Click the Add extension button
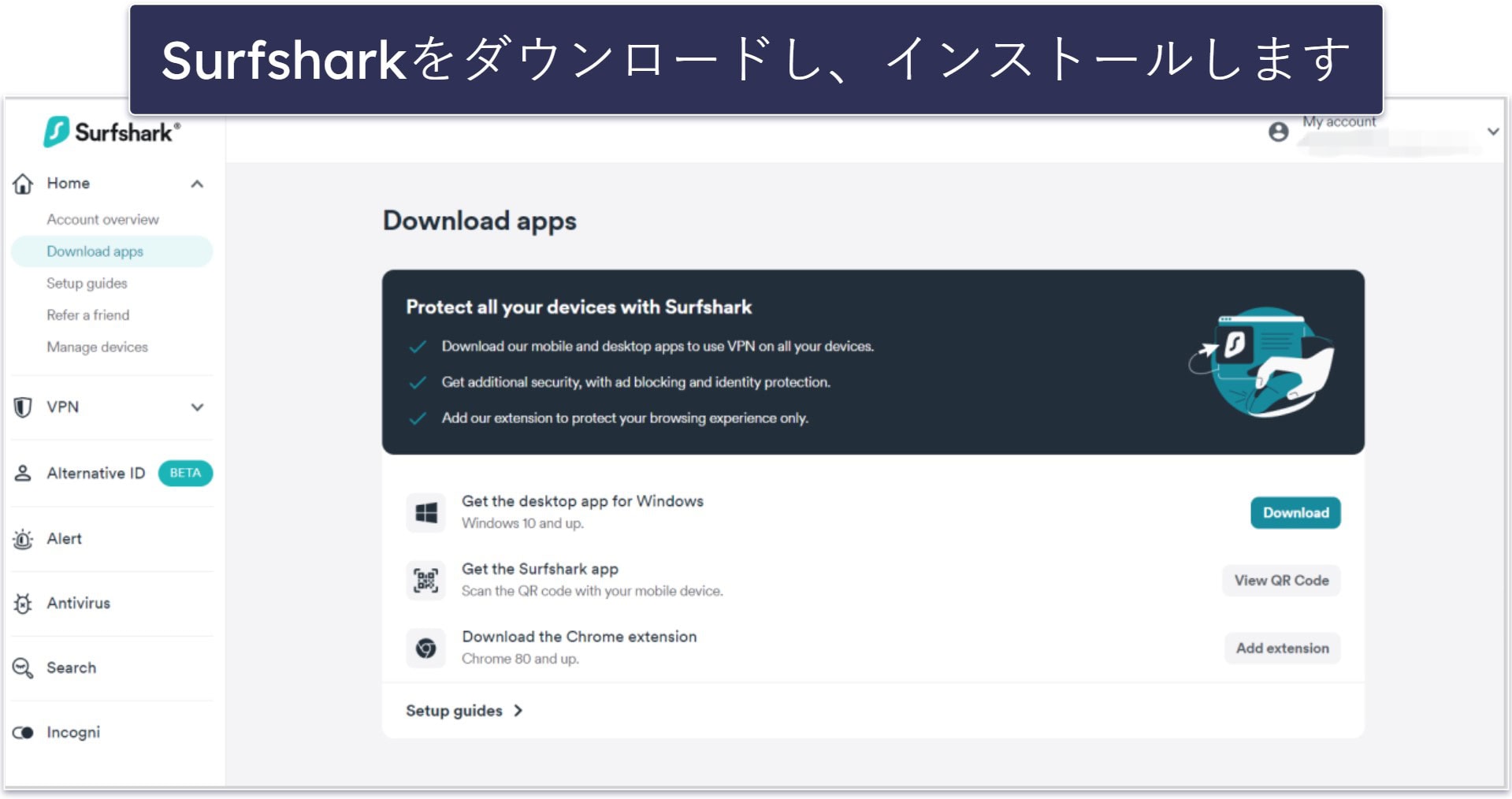Screen dimensions: 1512x799 click(x=1282, y=648)
